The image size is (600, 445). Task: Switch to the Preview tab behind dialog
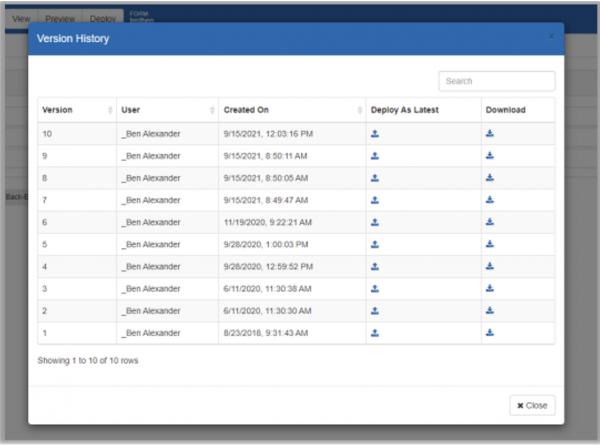[60, 19]
